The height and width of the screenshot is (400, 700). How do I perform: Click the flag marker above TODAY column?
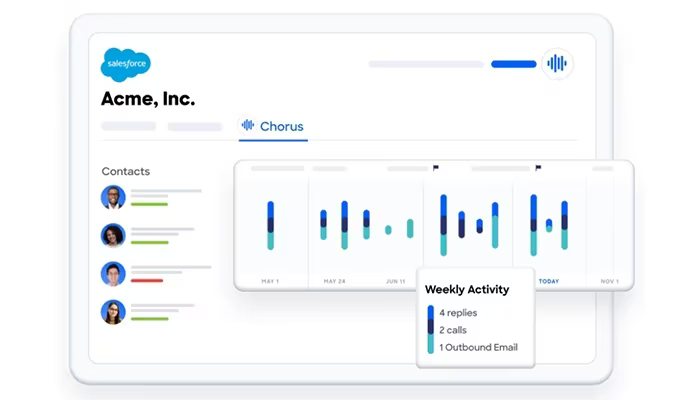tap(538, 168)
